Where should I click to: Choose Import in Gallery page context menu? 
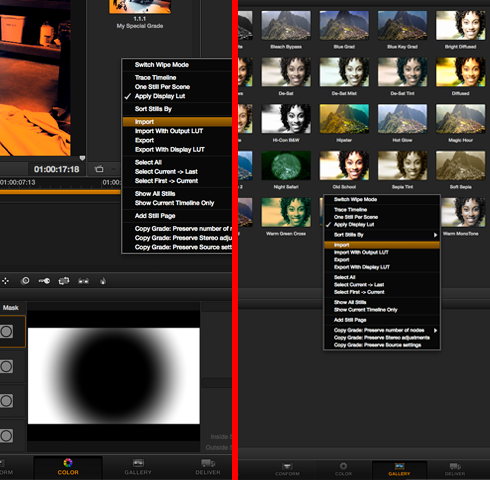382,245
